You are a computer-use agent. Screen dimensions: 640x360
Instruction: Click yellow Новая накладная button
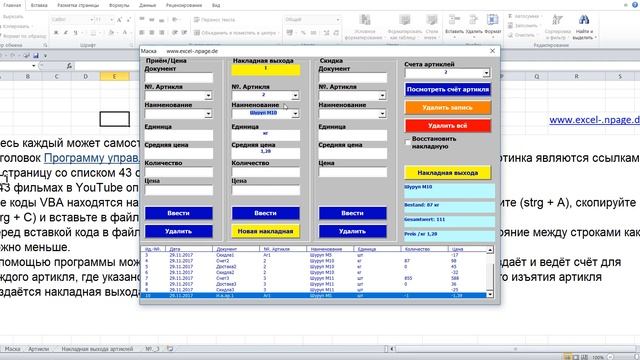tap(265, 231)
